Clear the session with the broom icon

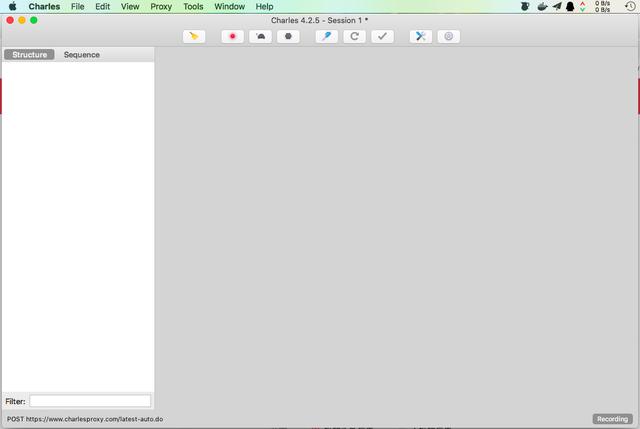tap(194, 36)
